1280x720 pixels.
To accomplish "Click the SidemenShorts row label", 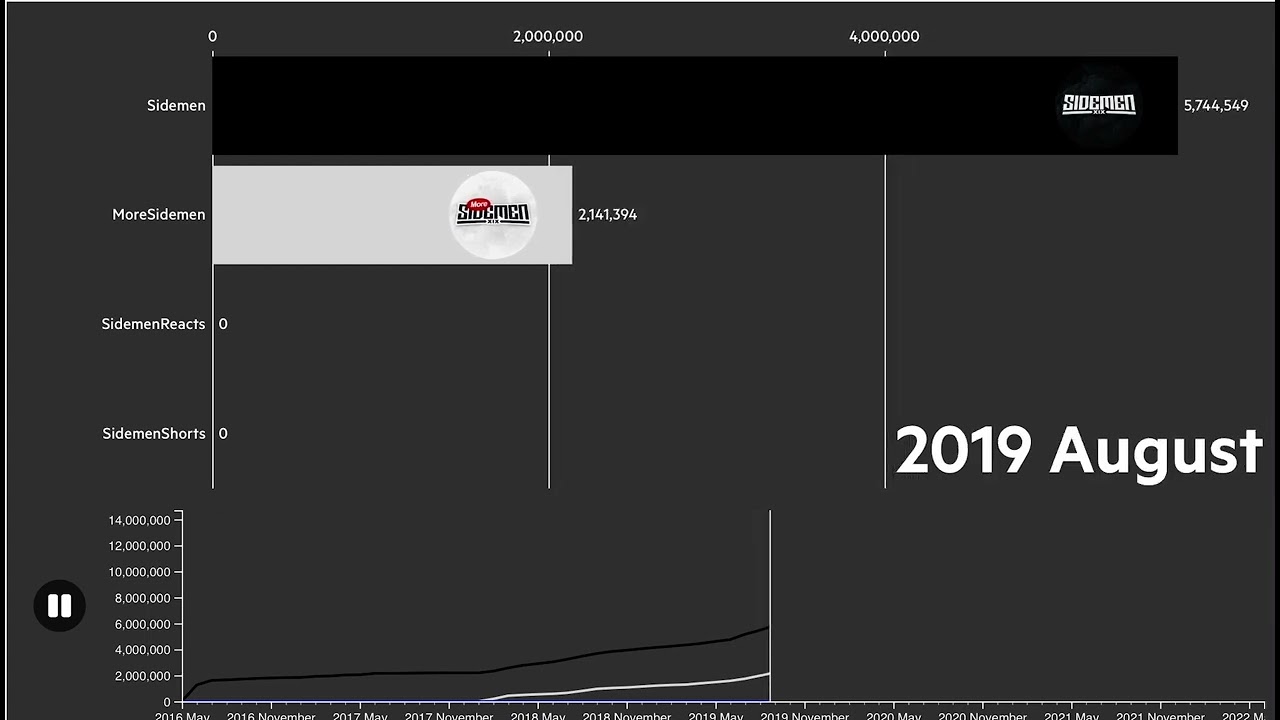I will 154,433.
